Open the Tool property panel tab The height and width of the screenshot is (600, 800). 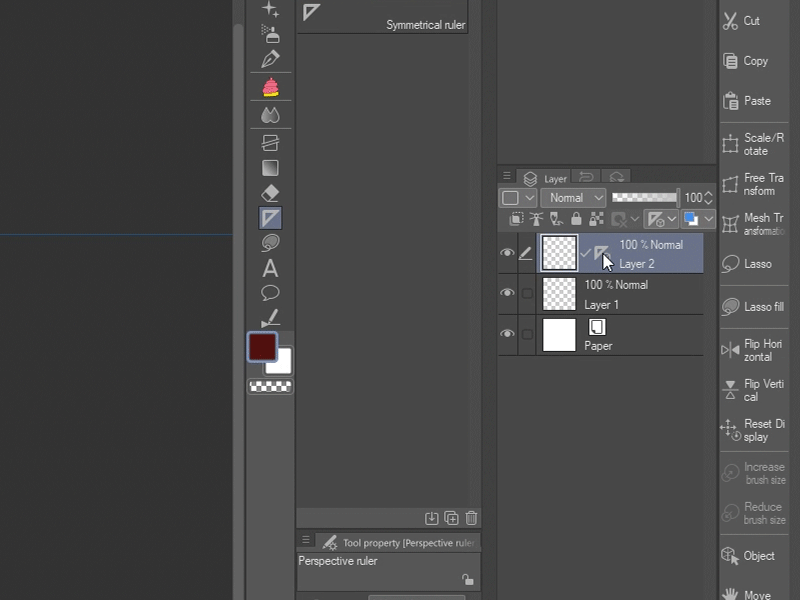pos(398,542)
